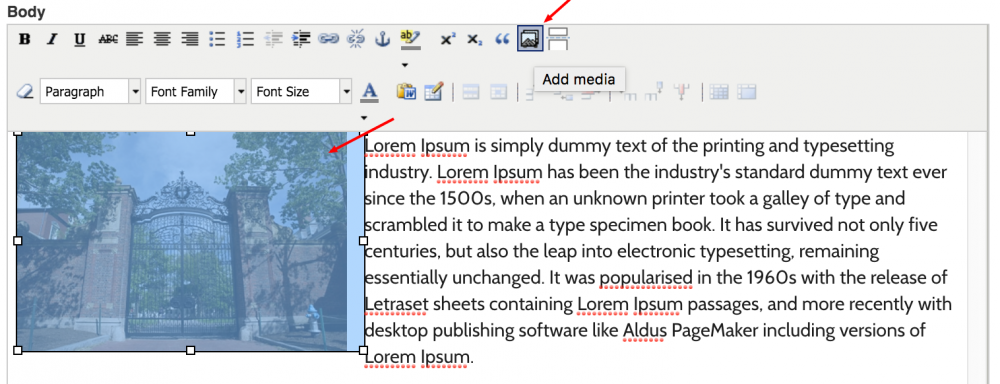Apply subscript formatting
The height and width of the screenshot is (384, 1000).
474,40
